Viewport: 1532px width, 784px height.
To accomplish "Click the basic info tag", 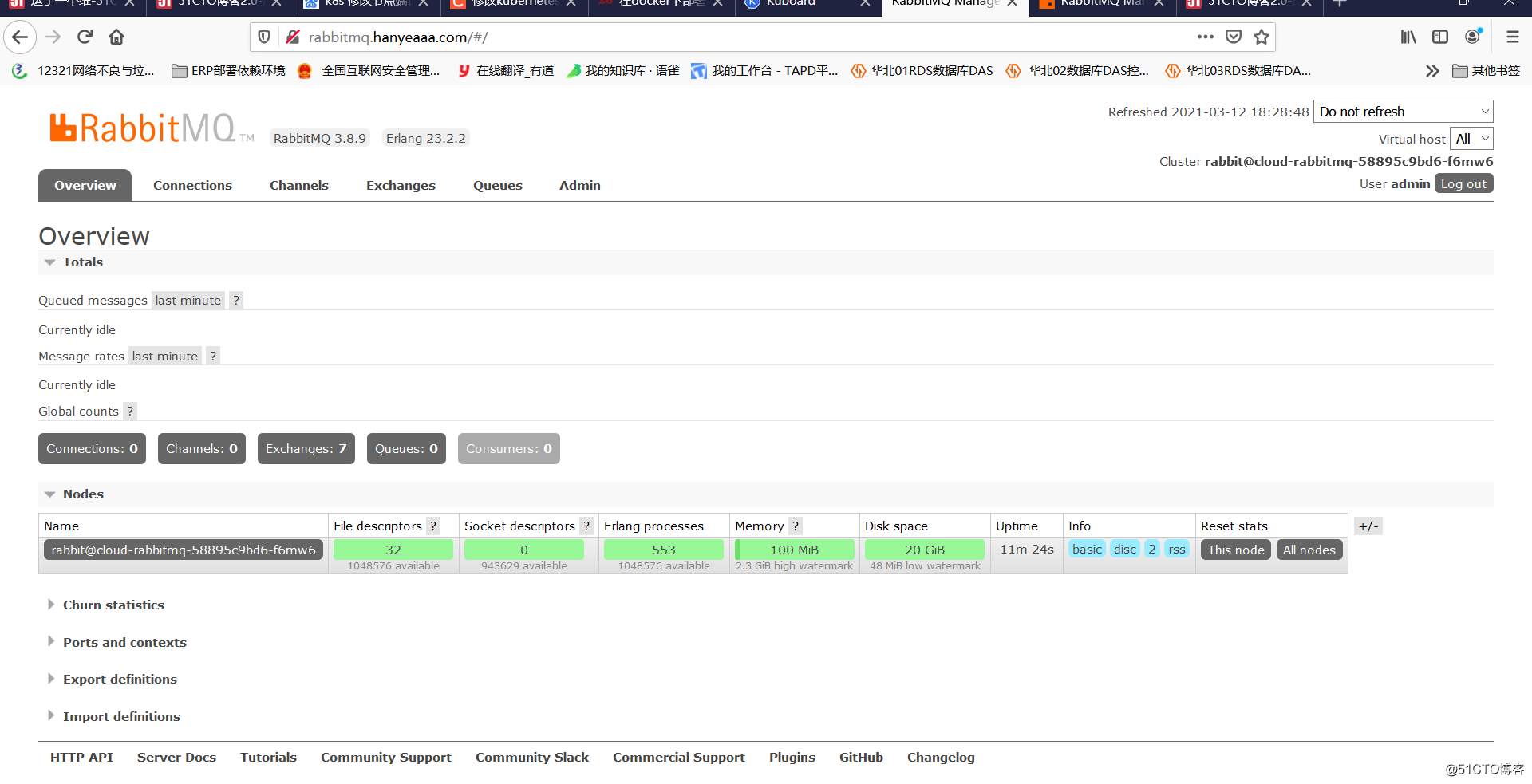I will [1088, 550].
